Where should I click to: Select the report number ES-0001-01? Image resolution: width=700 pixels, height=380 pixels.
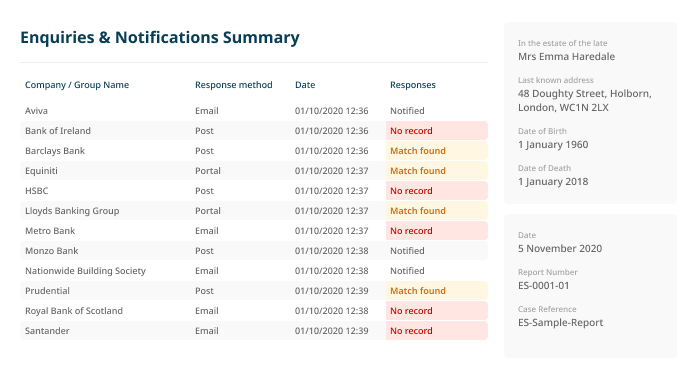click(x=543, y=286)
